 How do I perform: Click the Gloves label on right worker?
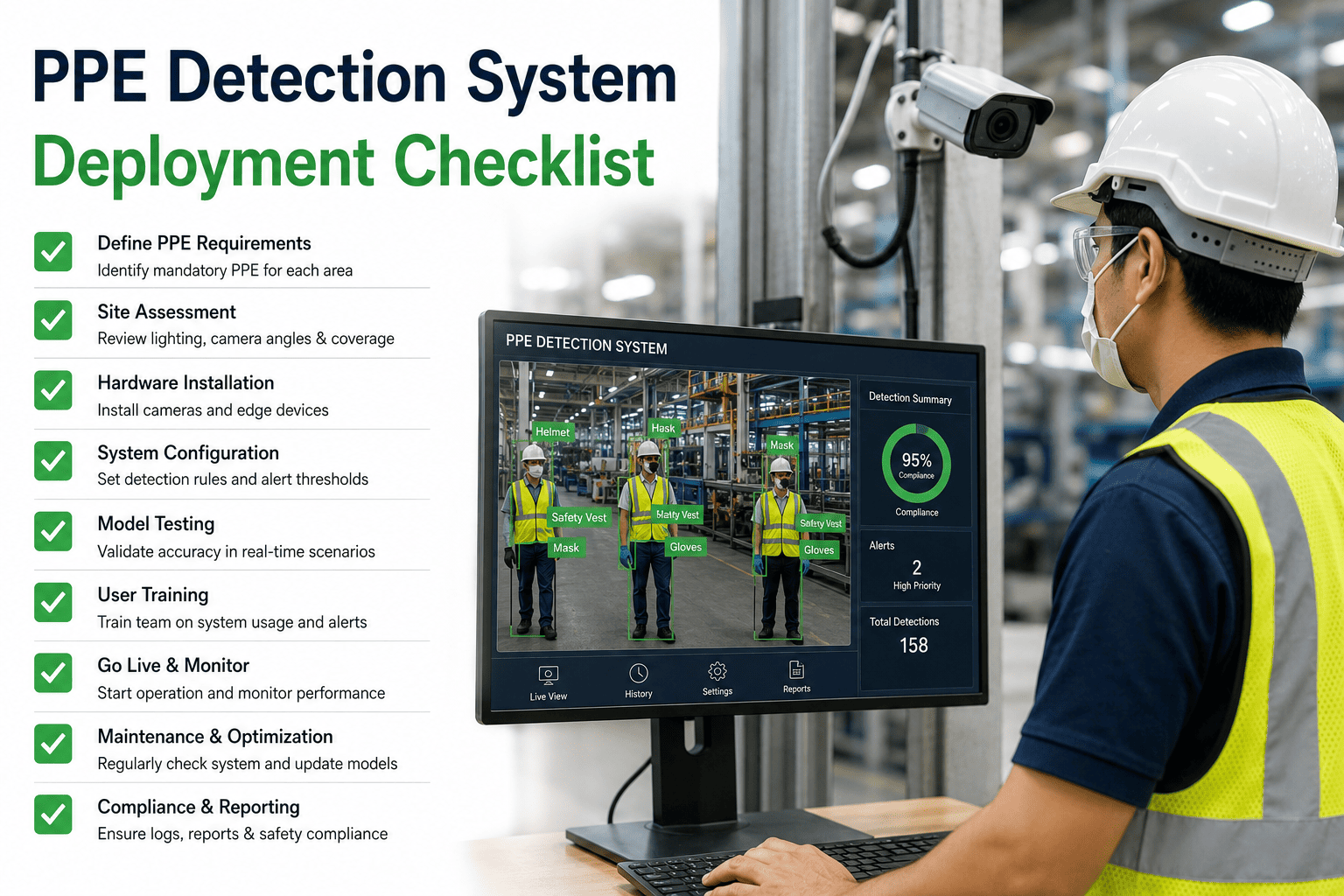[819, 549]
